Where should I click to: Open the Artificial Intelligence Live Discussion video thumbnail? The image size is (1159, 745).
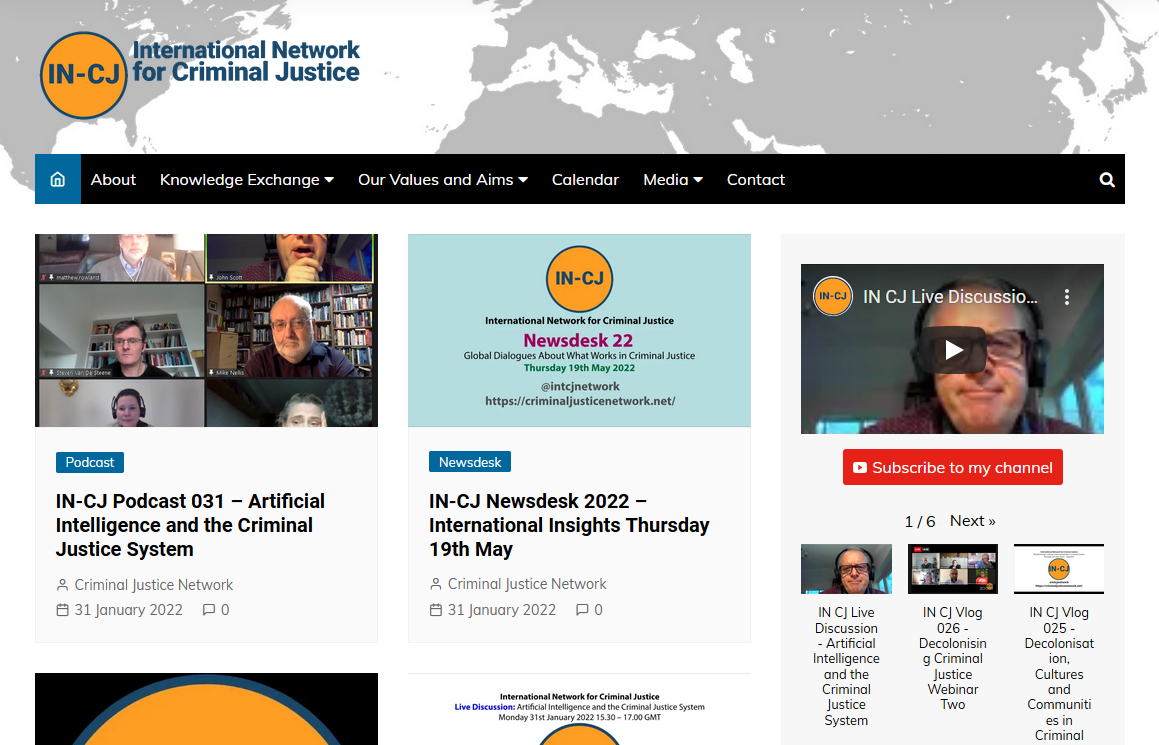[x=846, y=569]
